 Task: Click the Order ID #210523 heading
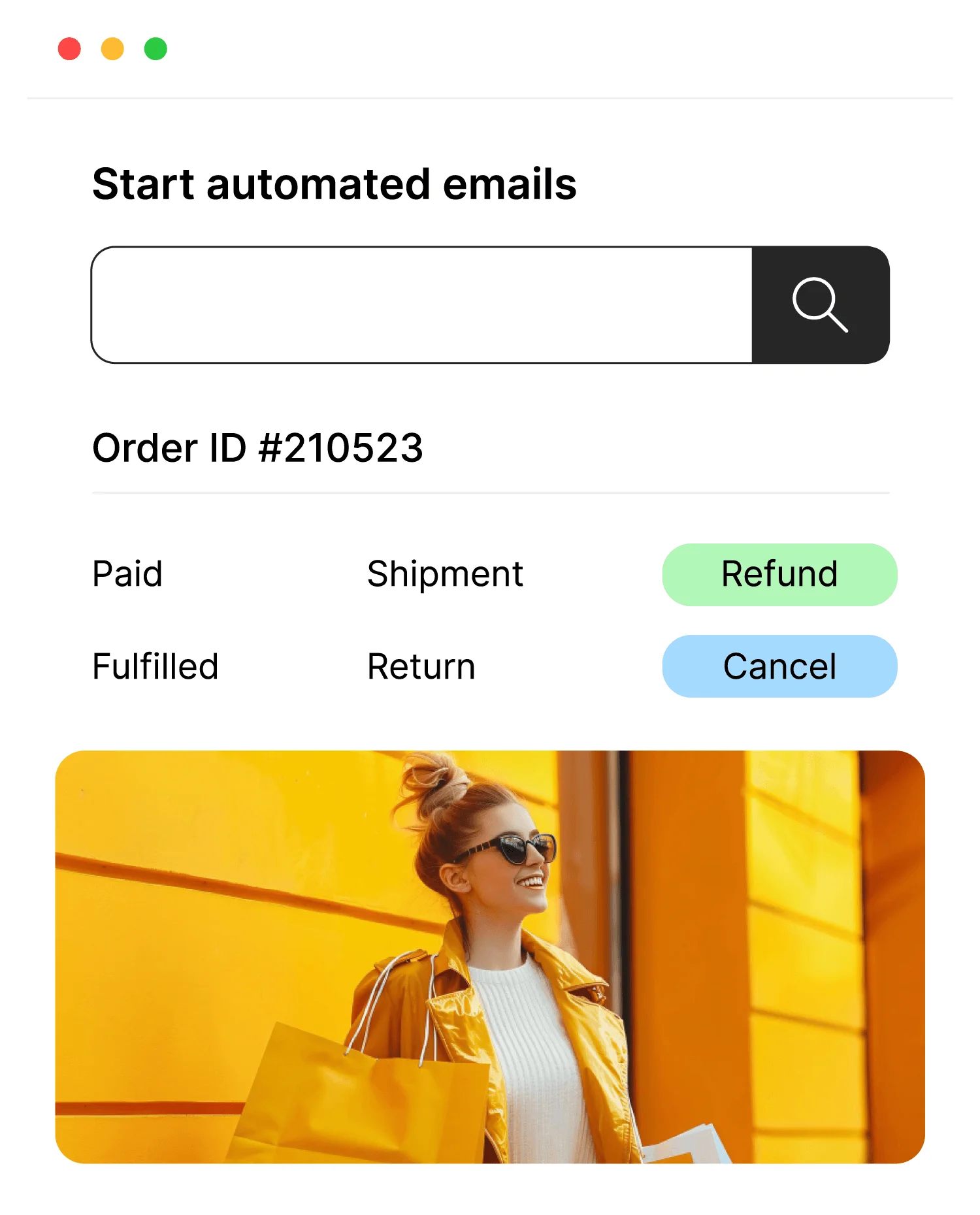(x=259, y=448)
